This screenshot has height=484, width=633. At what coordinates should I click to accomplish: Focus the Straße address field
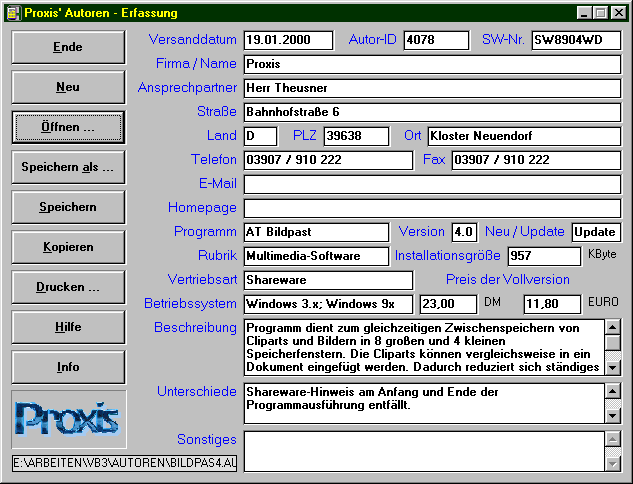coord(432,112)
